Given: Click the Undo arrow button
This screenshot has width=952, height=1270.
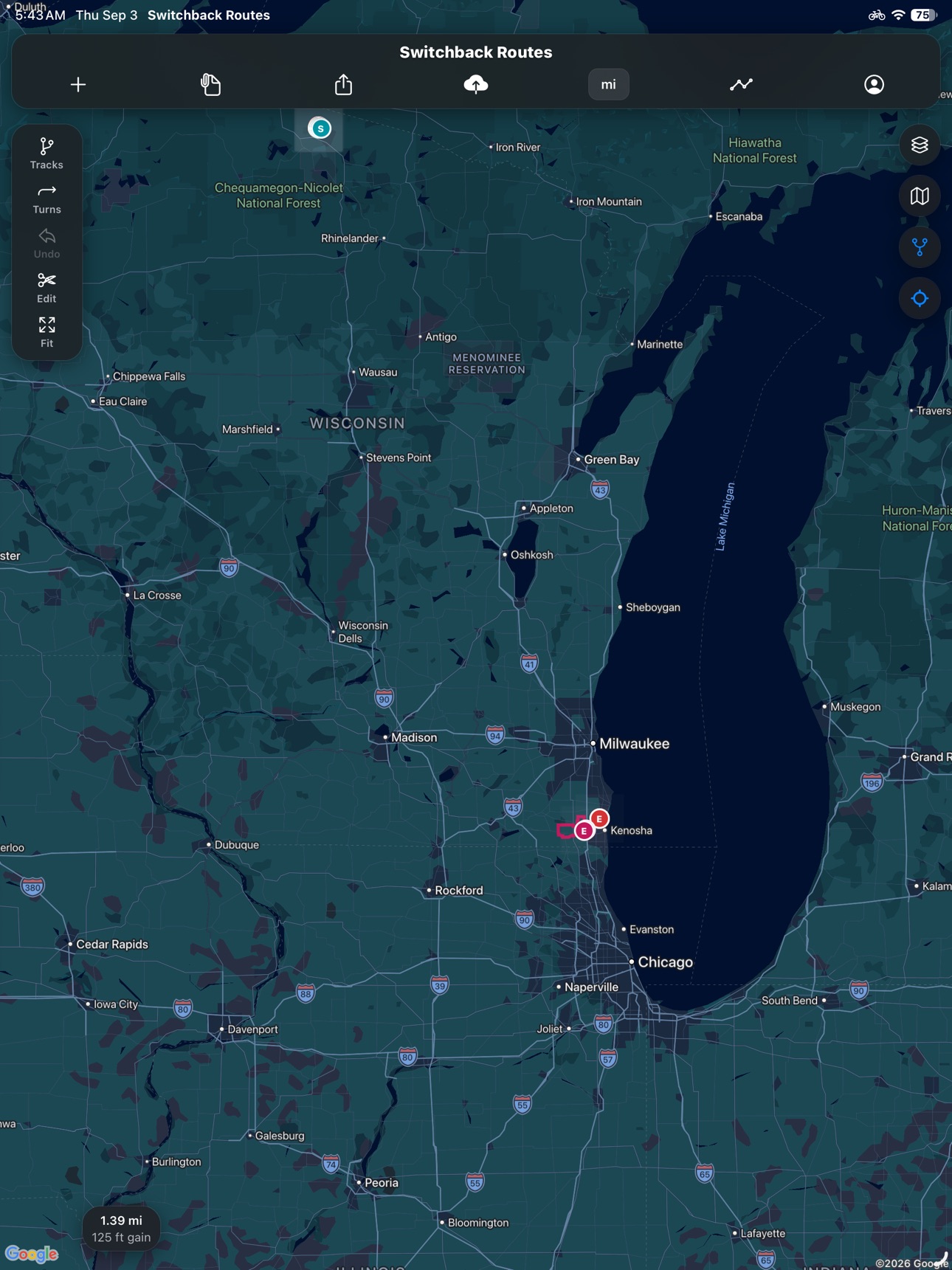Looking at the screenshot, I should point(46,244).
